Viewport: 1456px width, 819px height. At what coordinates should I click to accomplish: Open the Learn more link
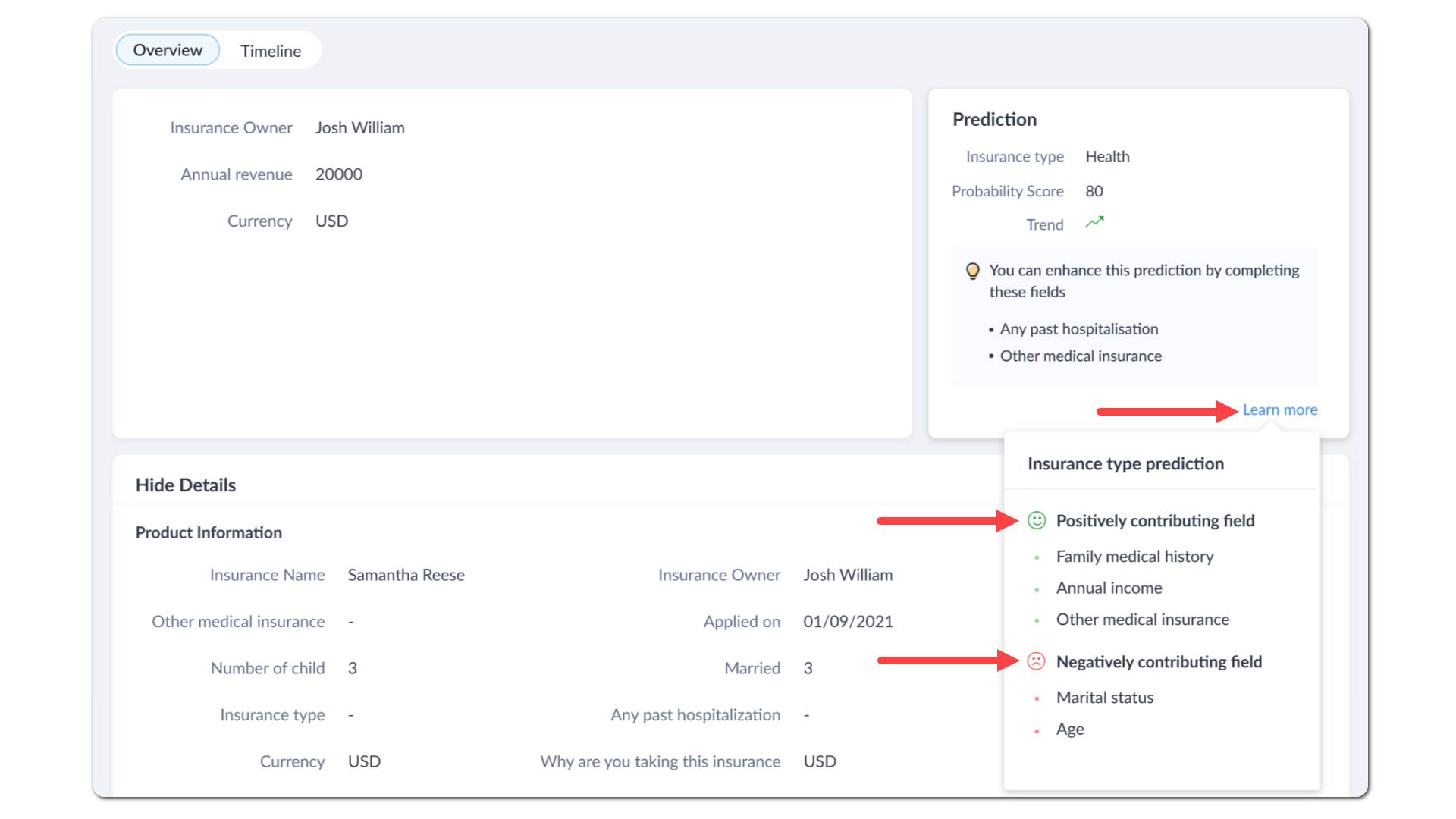point(1279,409)
